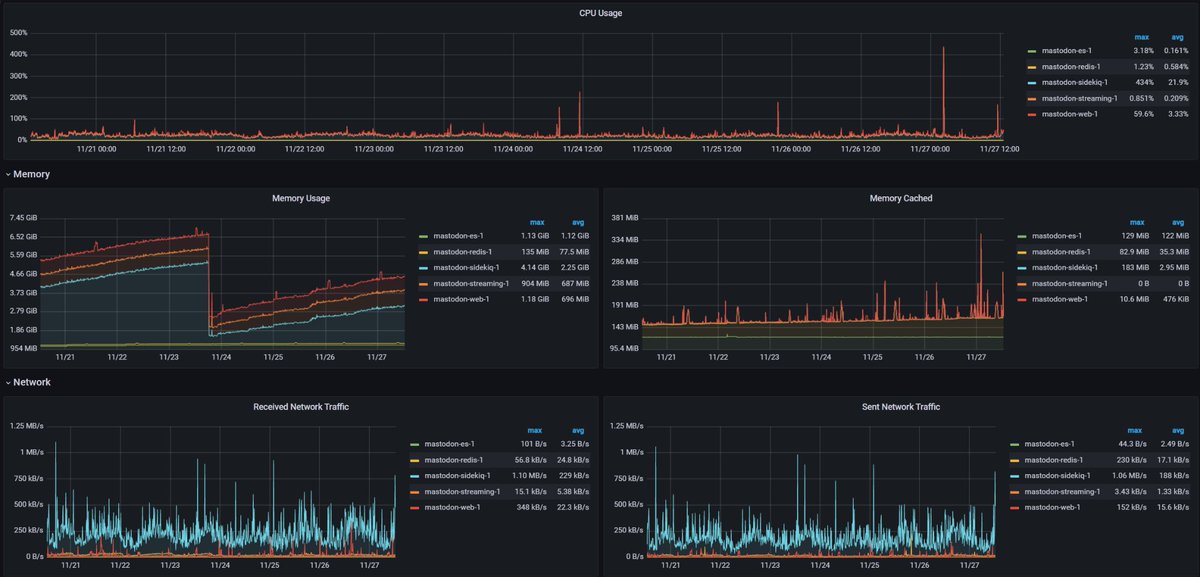The image size is (1200, 577).
Task: Click the 4.14 GiB value in Memory Usage legend
Action: (x=534, y=267)
